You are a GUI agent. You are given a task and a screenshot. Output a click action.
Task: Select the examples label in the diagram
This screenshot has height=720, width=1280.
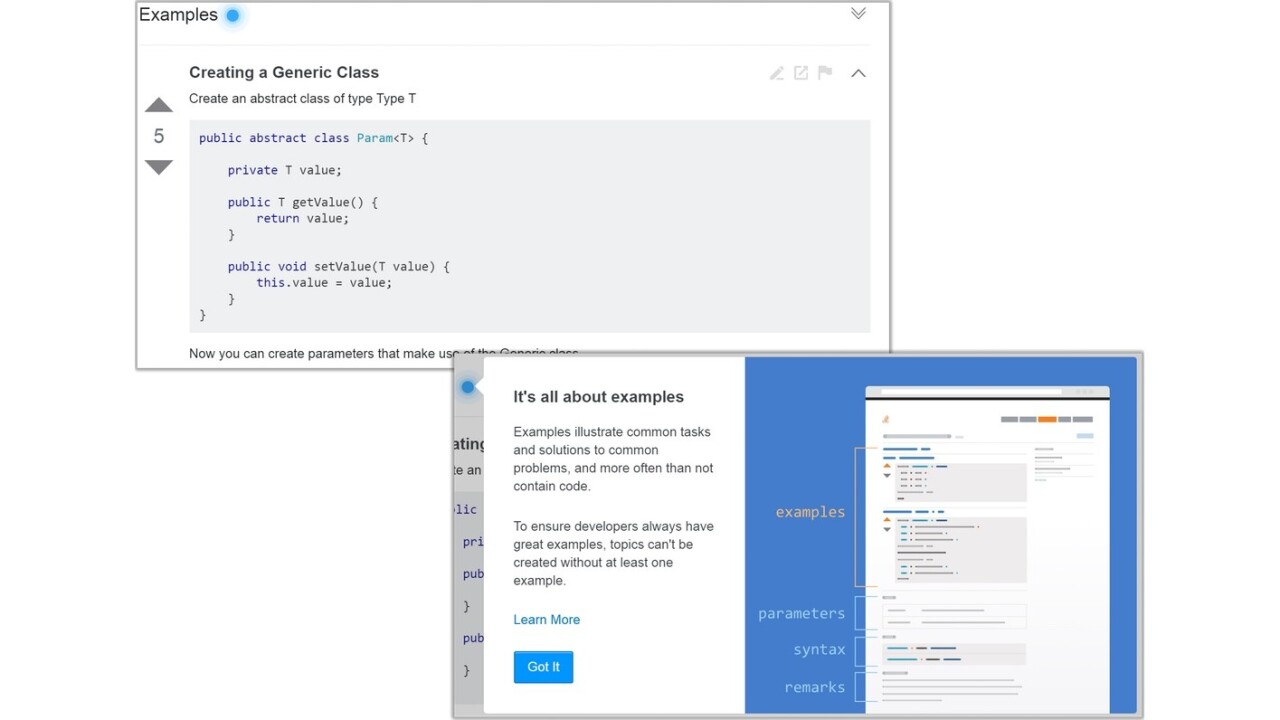(x=810, y=512)
